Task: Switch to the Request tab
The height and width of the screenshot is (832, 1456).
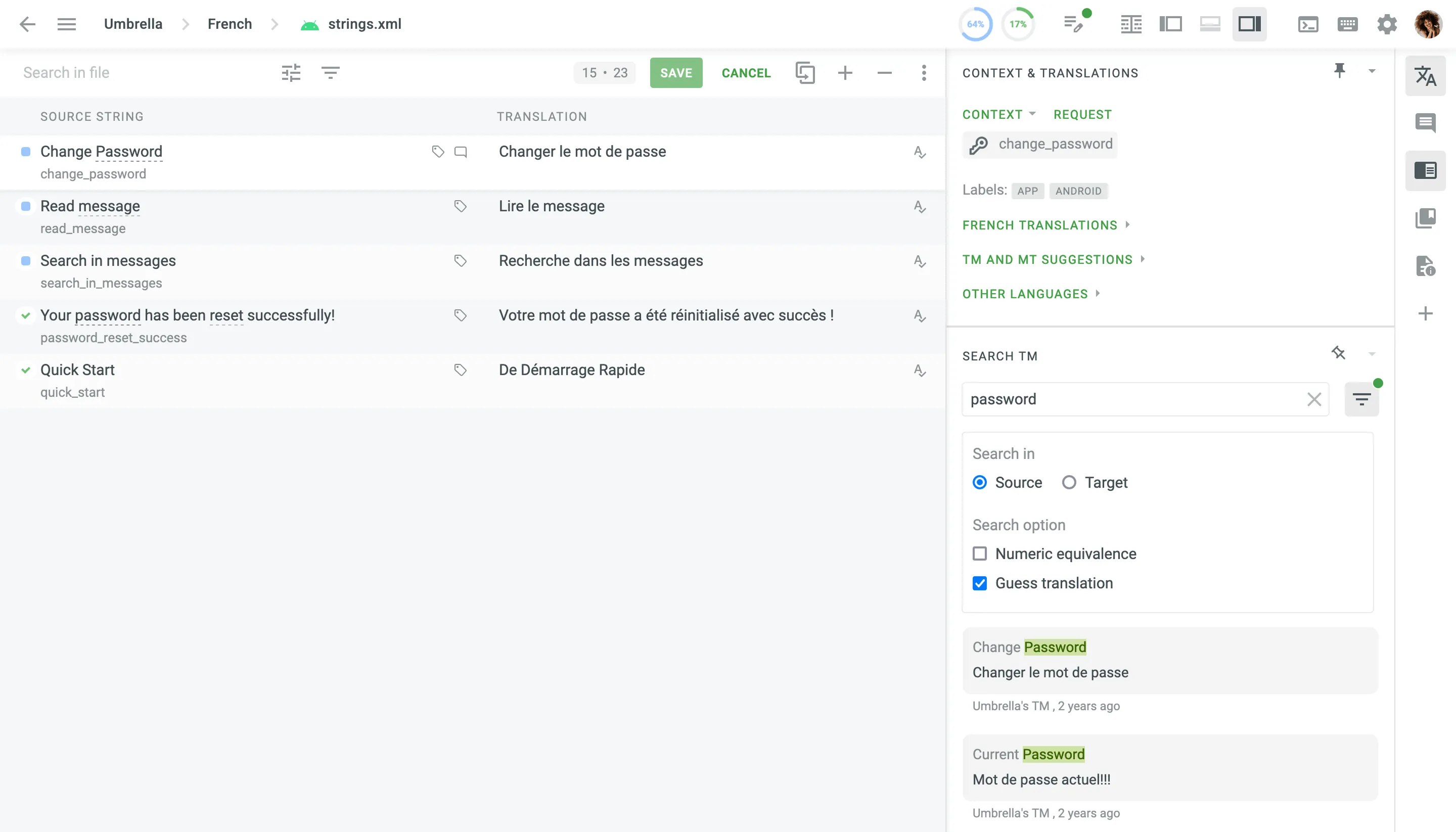Action: 1082,114
